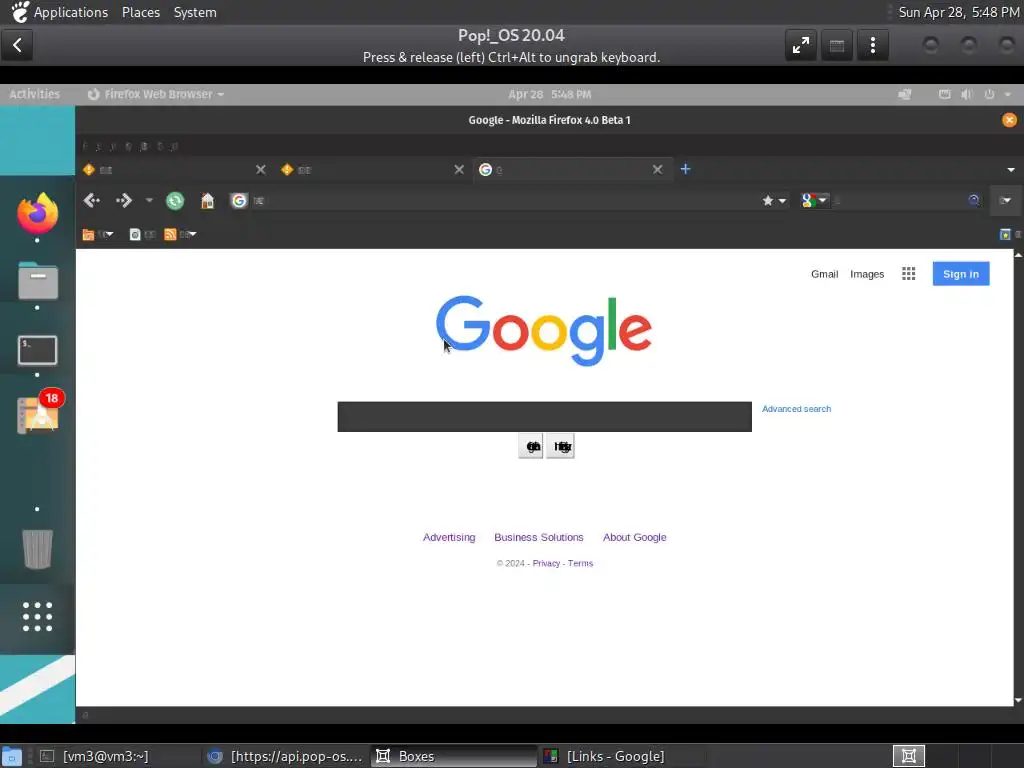Open the Trash icon in the dock
This screenshot has width=1024, height=768.
37,548
